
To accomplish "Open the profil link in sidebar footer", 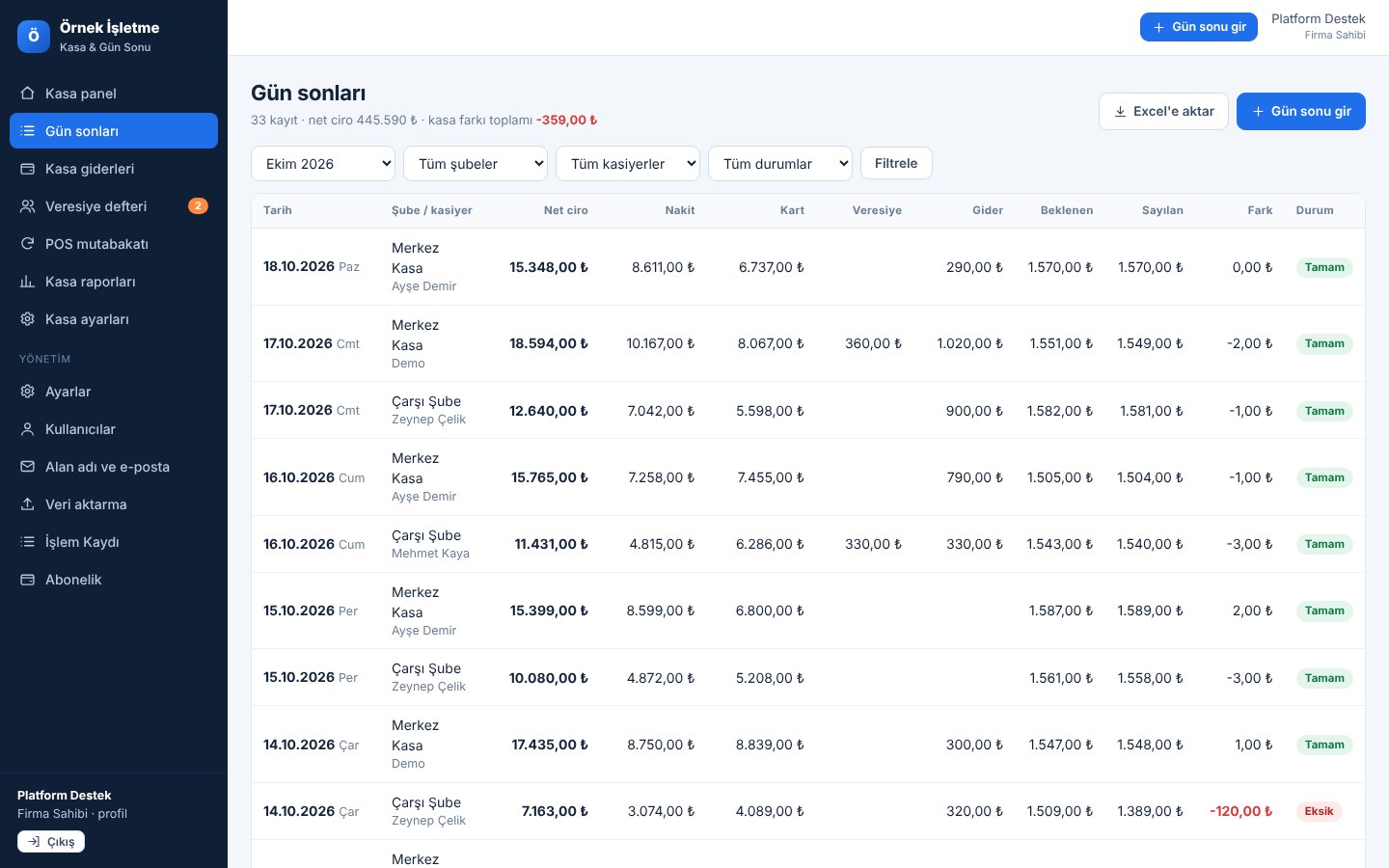I will point(112,814).
